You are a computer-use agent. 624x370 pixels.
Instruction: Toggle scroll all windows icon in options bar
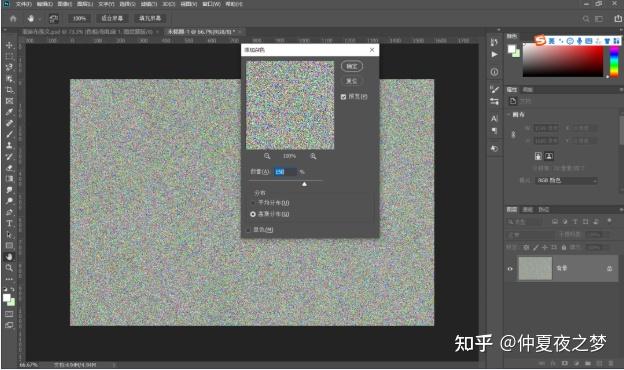54,19
